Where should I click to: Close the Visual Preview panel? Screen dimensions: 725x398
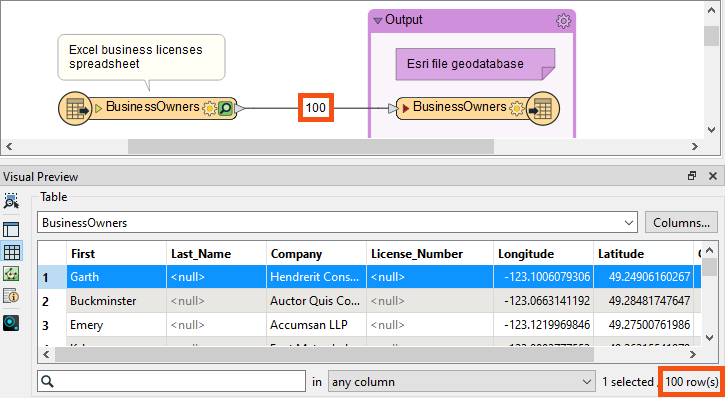click(x=713, y=176)
